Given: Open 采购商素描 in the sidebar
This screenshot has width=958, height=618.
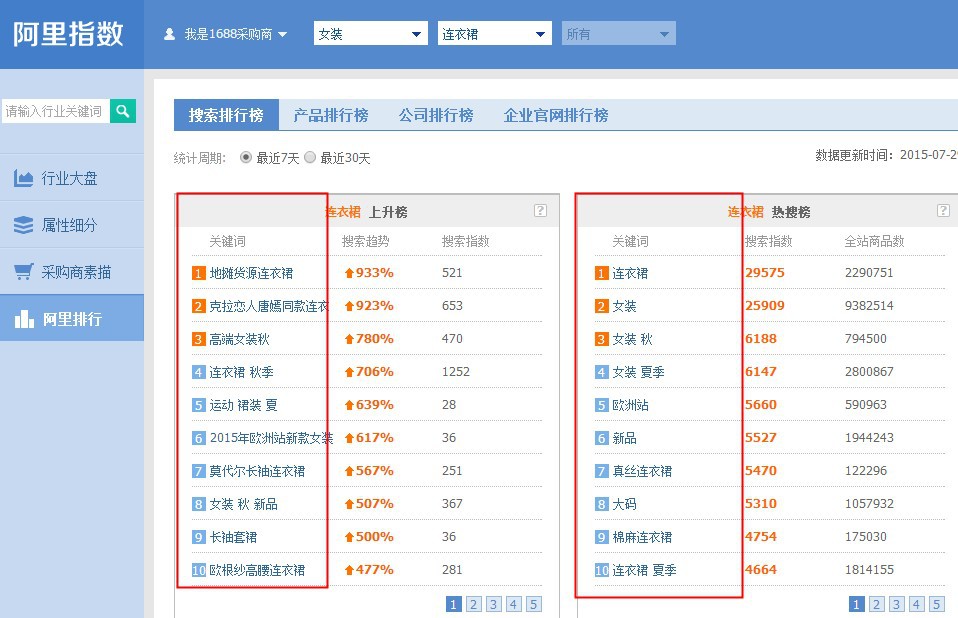Looking at the screenshot, I should coord(71,272).
